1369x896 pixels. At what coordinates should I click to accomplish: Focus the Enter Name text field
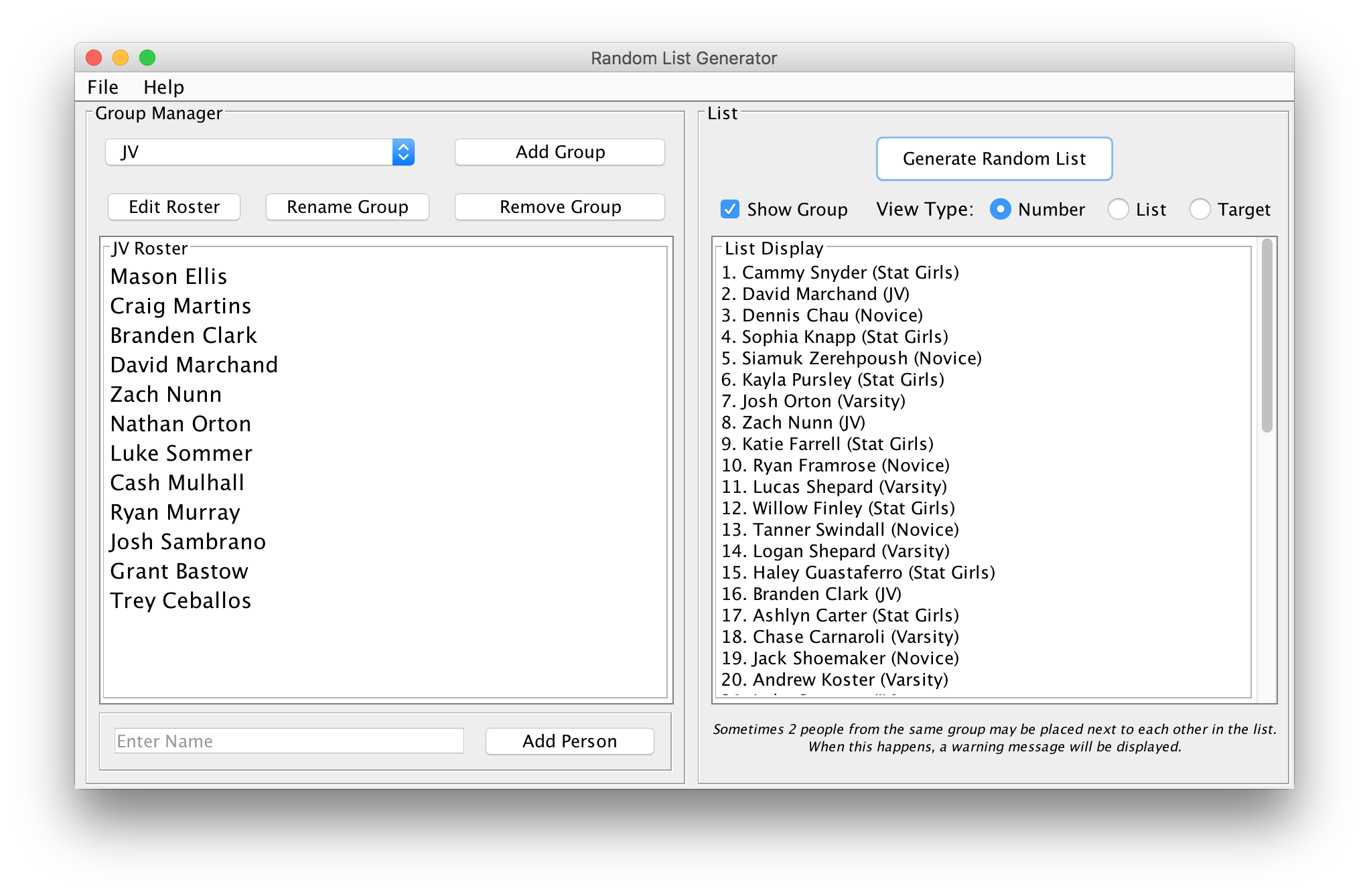tap(289, 741)
